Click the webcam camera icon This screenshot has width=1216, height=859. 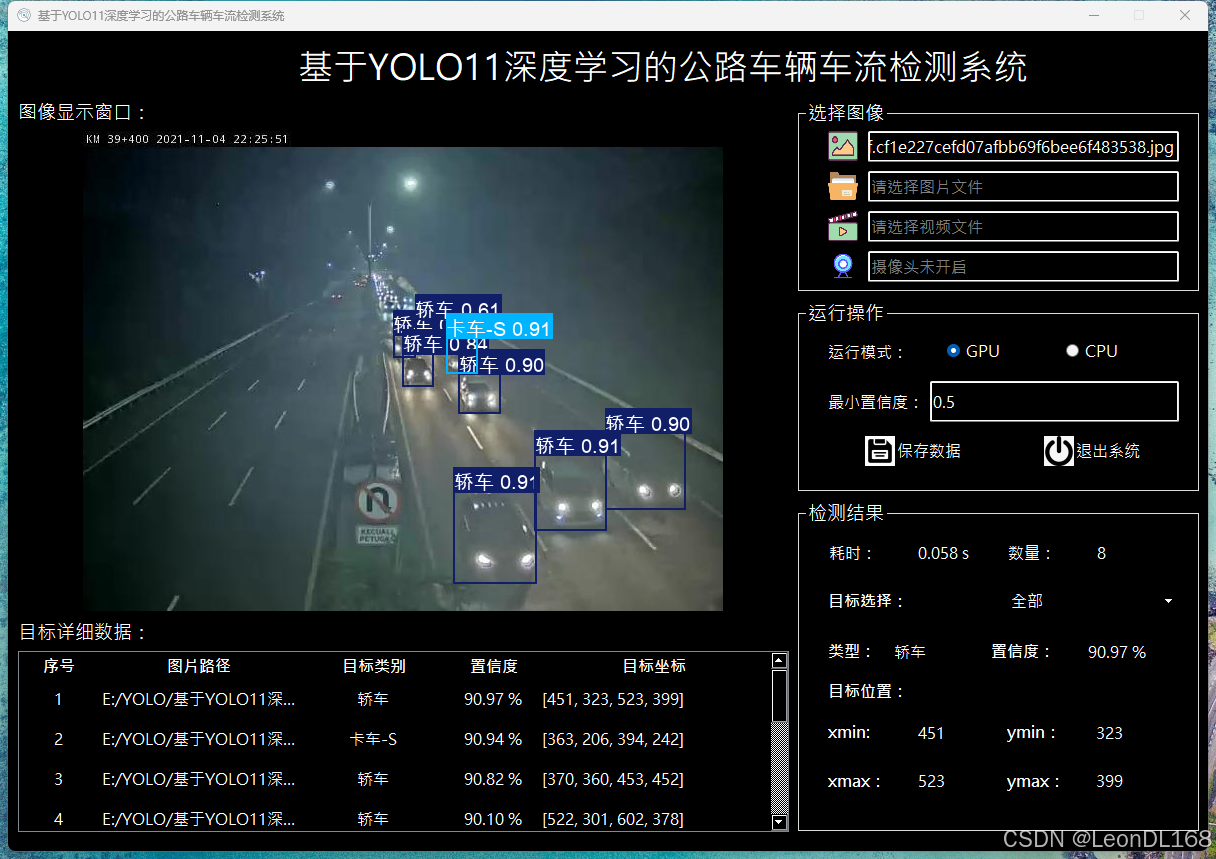[843, 266]
